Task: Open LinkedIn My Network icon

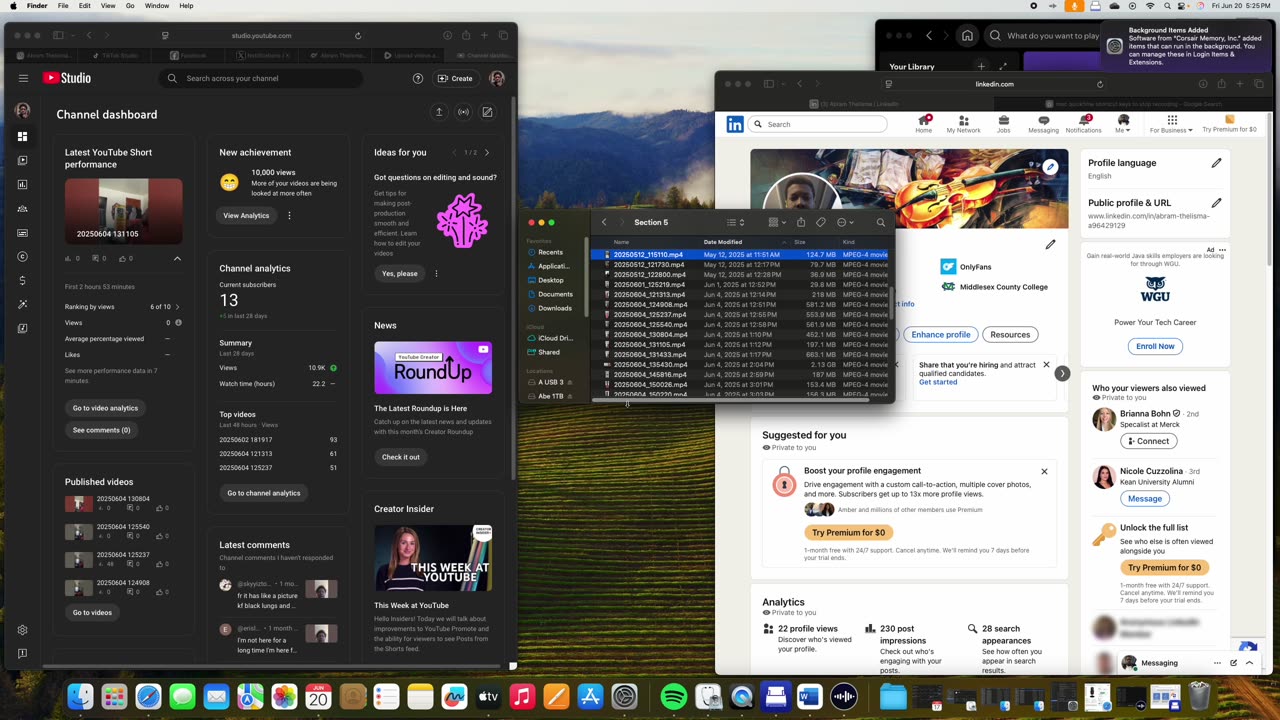Action: [963, 124]
